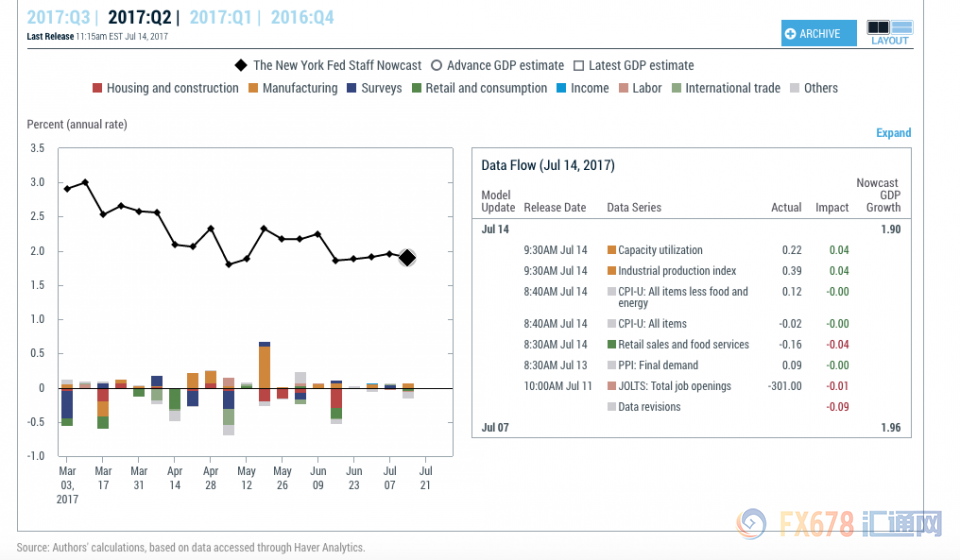This screenshot has width=960, height=560.
Task: Collapse the Jul 14 model update row
Action: (691, 229)
